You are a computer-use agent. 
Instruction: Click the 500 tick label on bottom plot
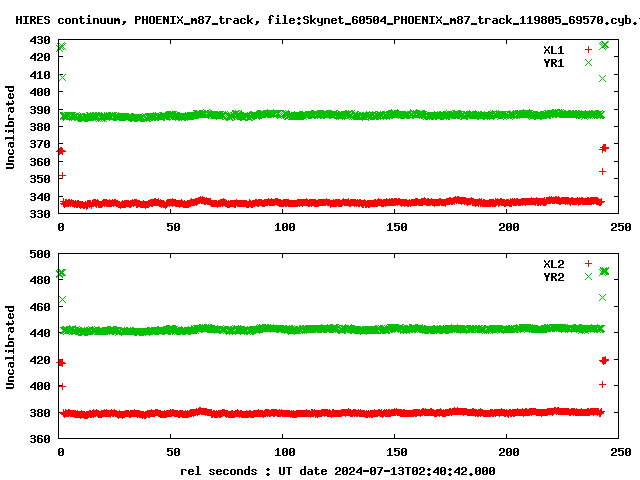click(x=40, y=254)
